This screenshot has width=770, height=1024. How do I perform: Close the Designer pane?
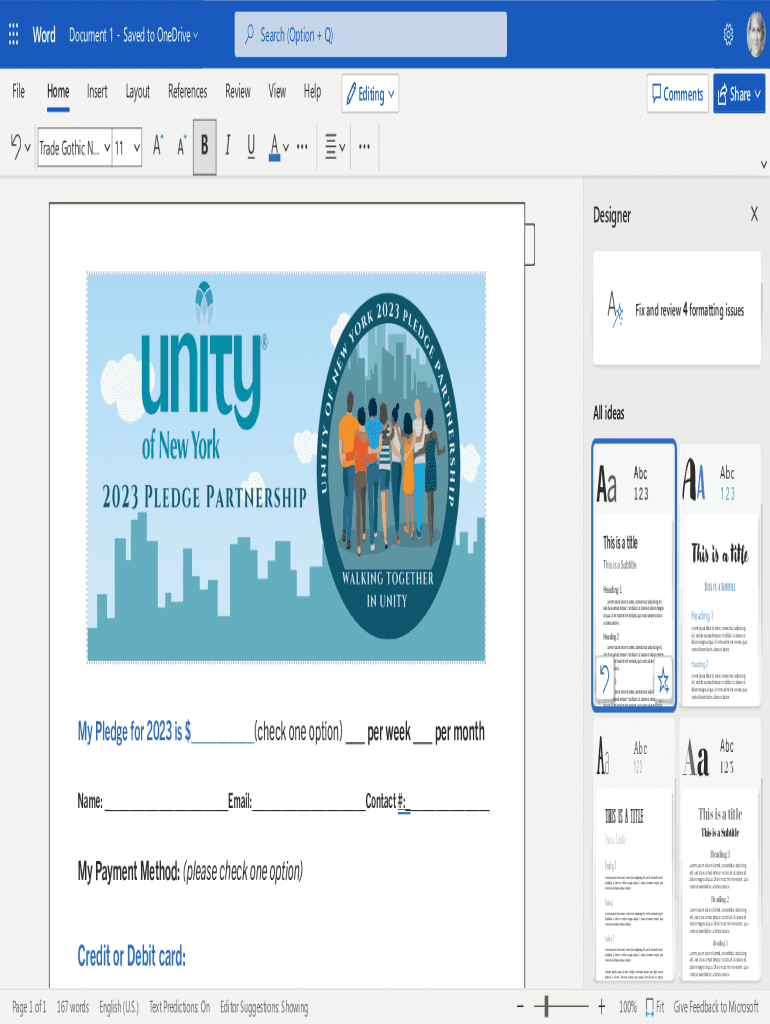coord(754,214)
